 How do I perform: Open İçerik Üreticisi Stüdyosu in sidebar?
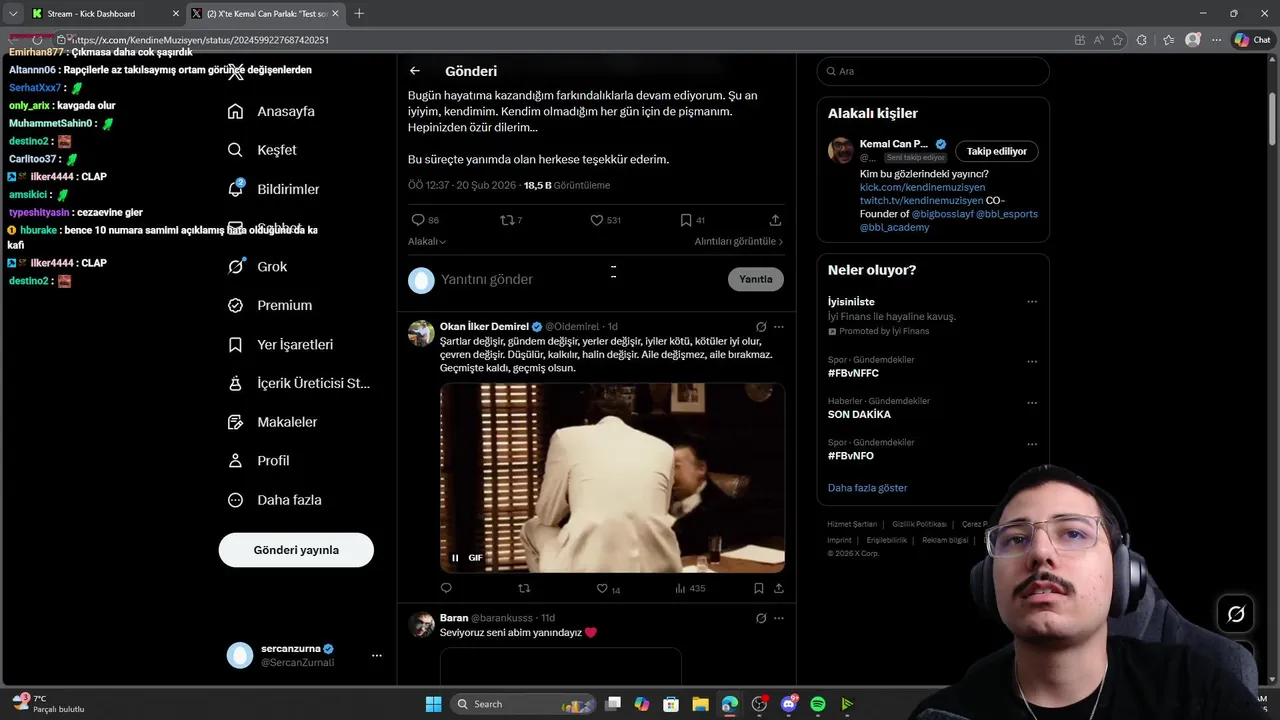tap(299, 383)
